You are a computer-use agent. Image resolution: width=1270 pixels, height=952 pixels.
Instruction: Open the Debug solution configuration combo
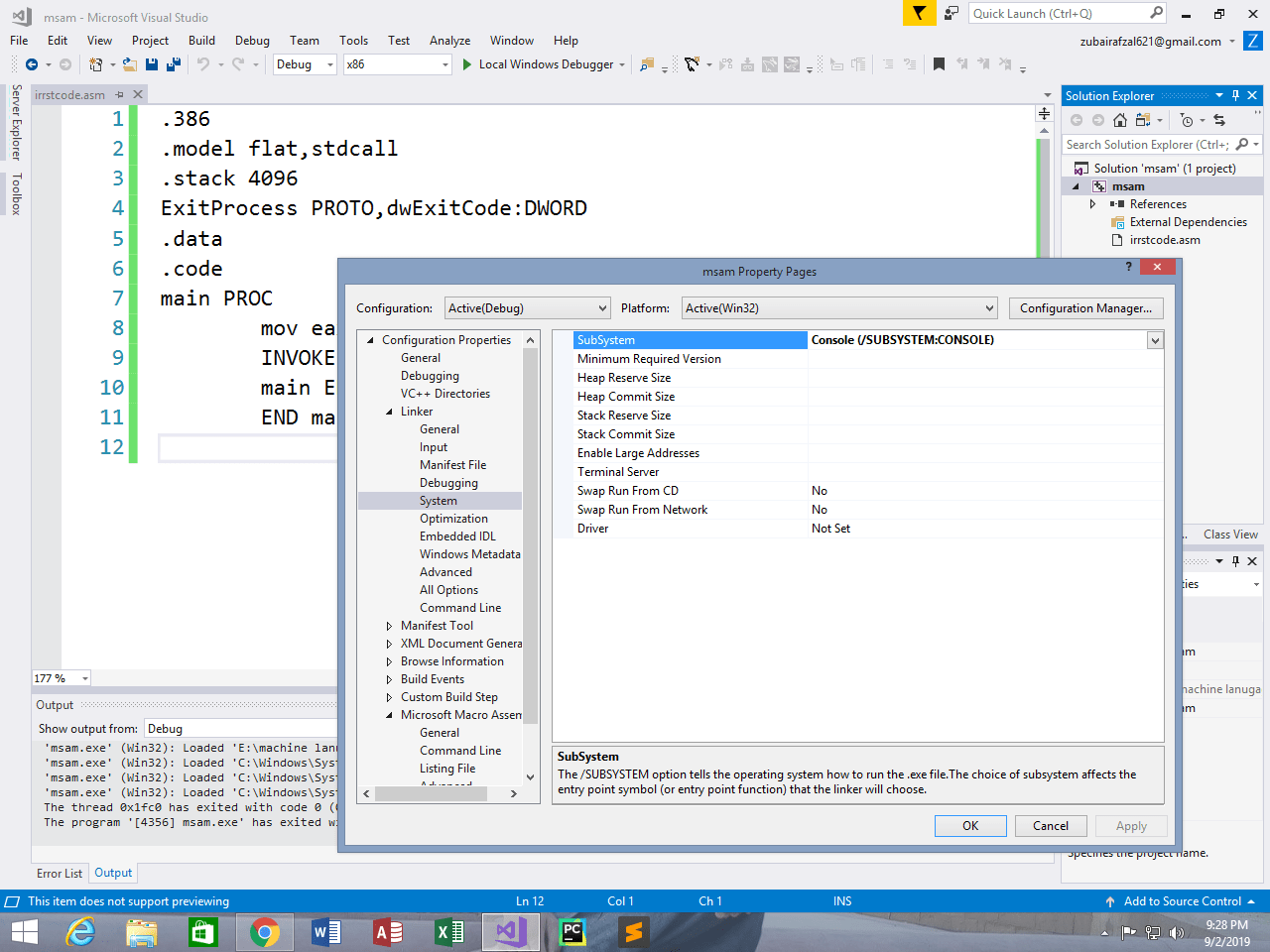[x=306, y=64]
